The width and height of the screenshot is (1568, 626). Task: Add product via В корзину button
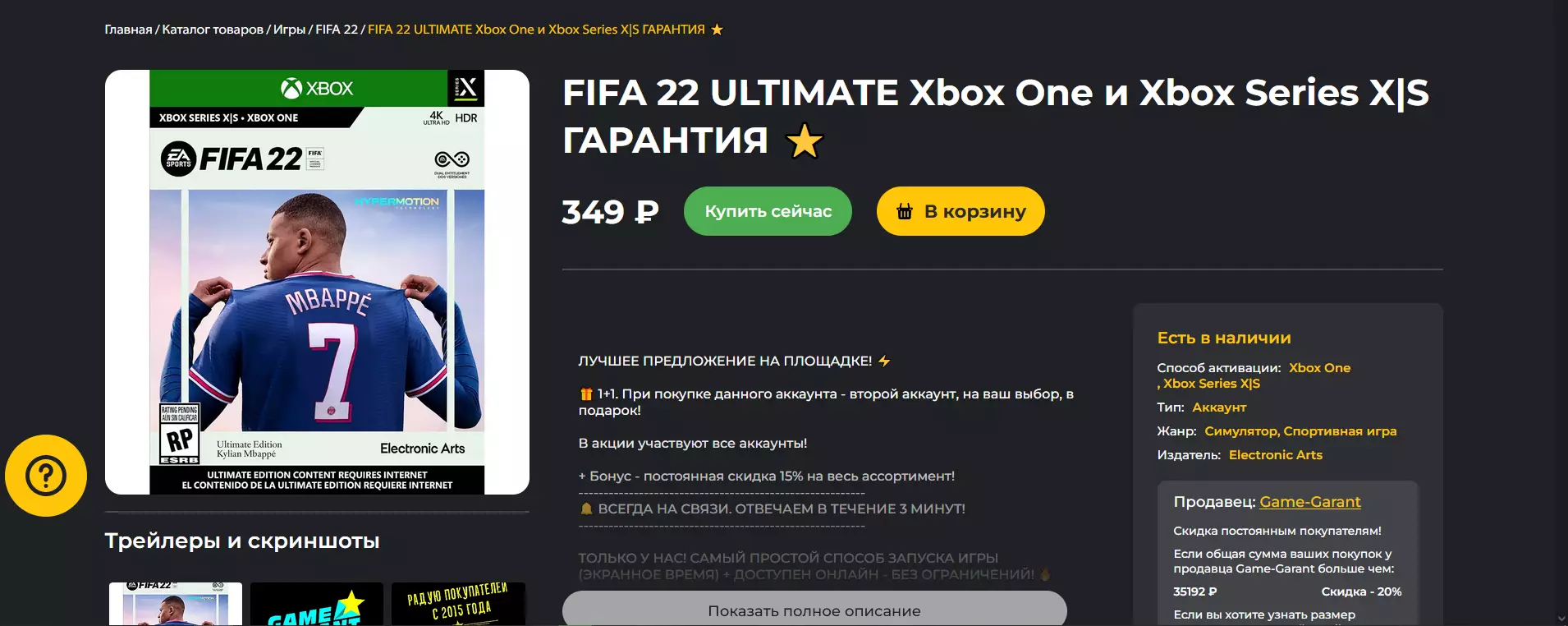[961, 211]
